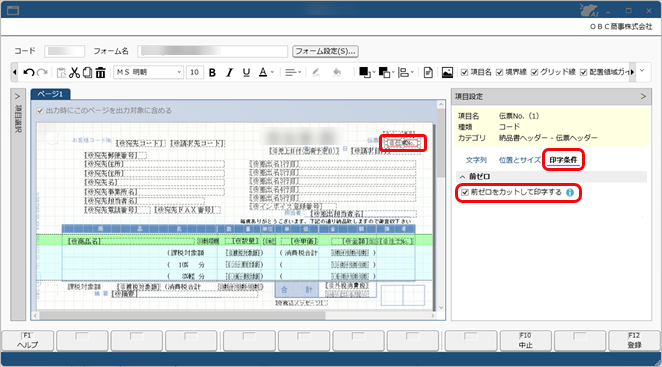Undo the last edit
The image size is (662, 367).
29,73
